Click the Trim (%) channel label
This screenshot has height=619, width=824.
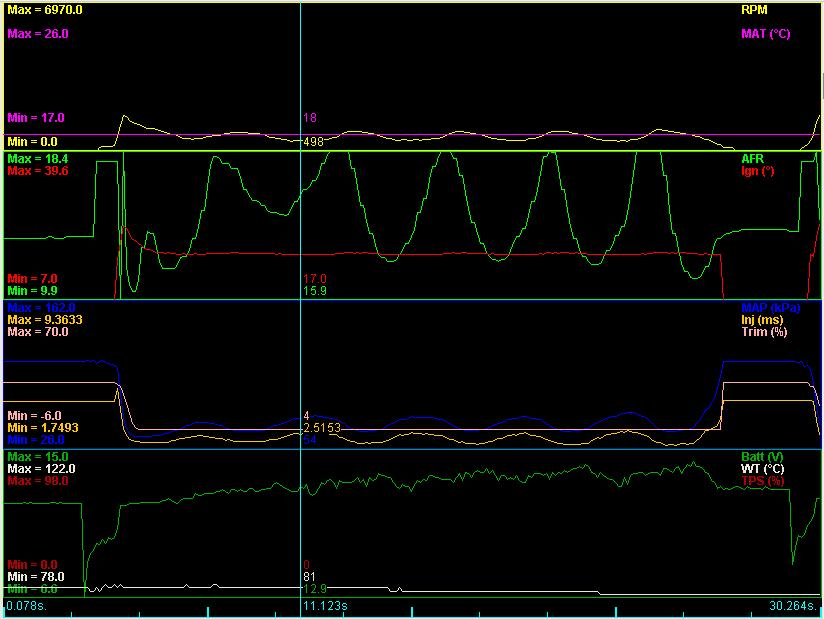tap(764, 332)
